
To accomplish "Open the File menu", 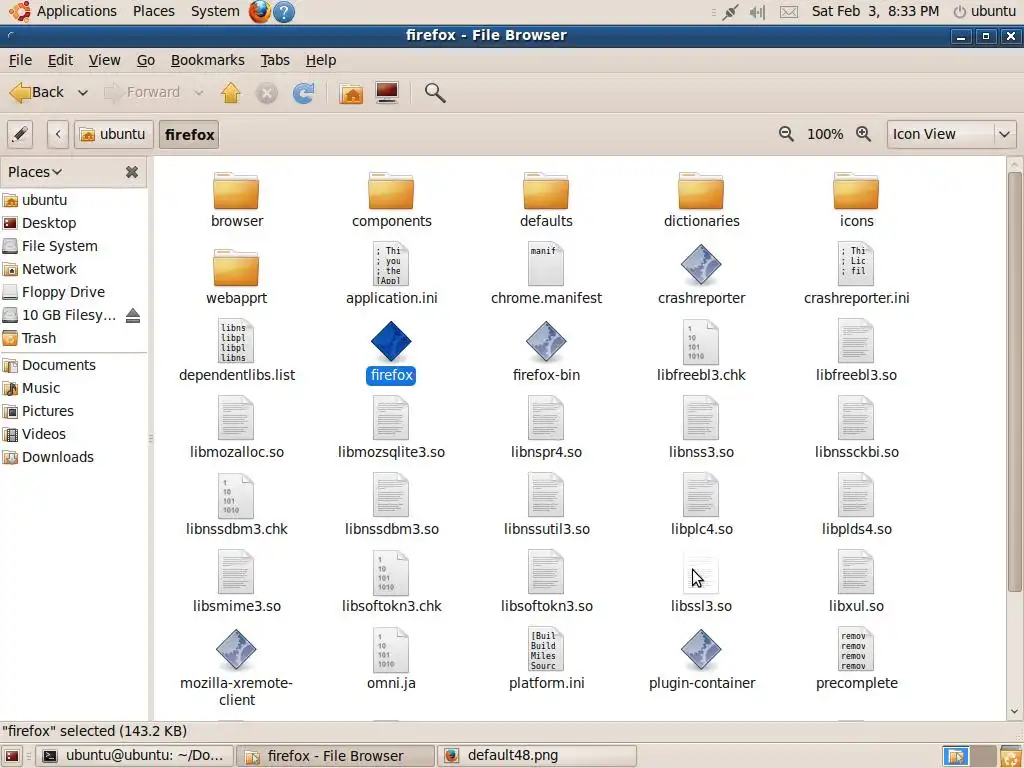I will (x=20, y=60).
